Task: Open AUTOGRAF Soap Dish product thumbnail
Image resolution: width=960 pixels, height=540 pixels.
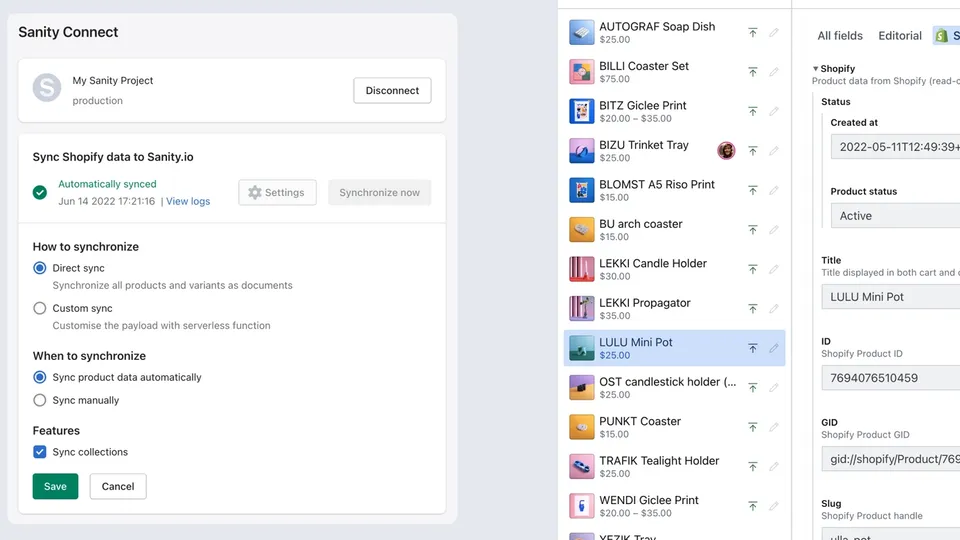Action: click(x=582, y=32)
